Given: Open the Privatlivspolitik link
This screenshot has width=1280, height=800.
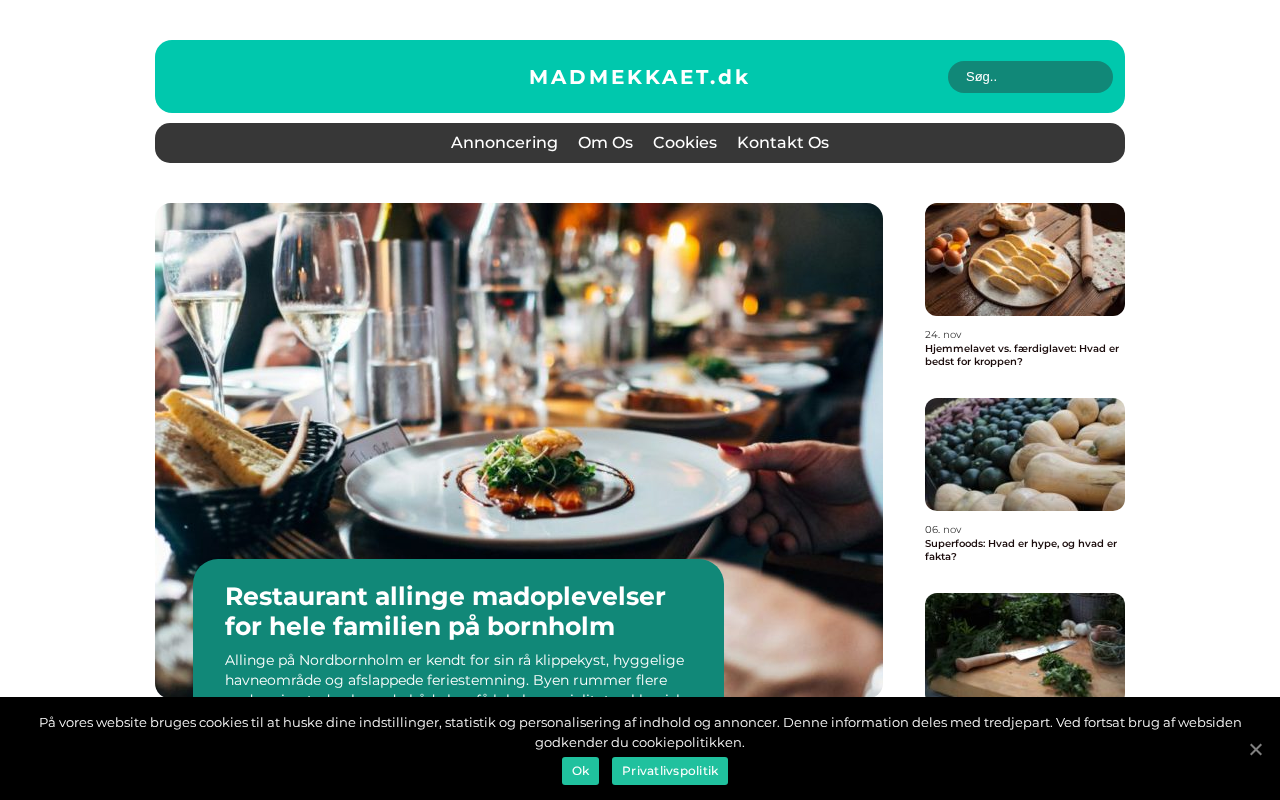Looking at the screenshot, I should [x=670, y=771].
